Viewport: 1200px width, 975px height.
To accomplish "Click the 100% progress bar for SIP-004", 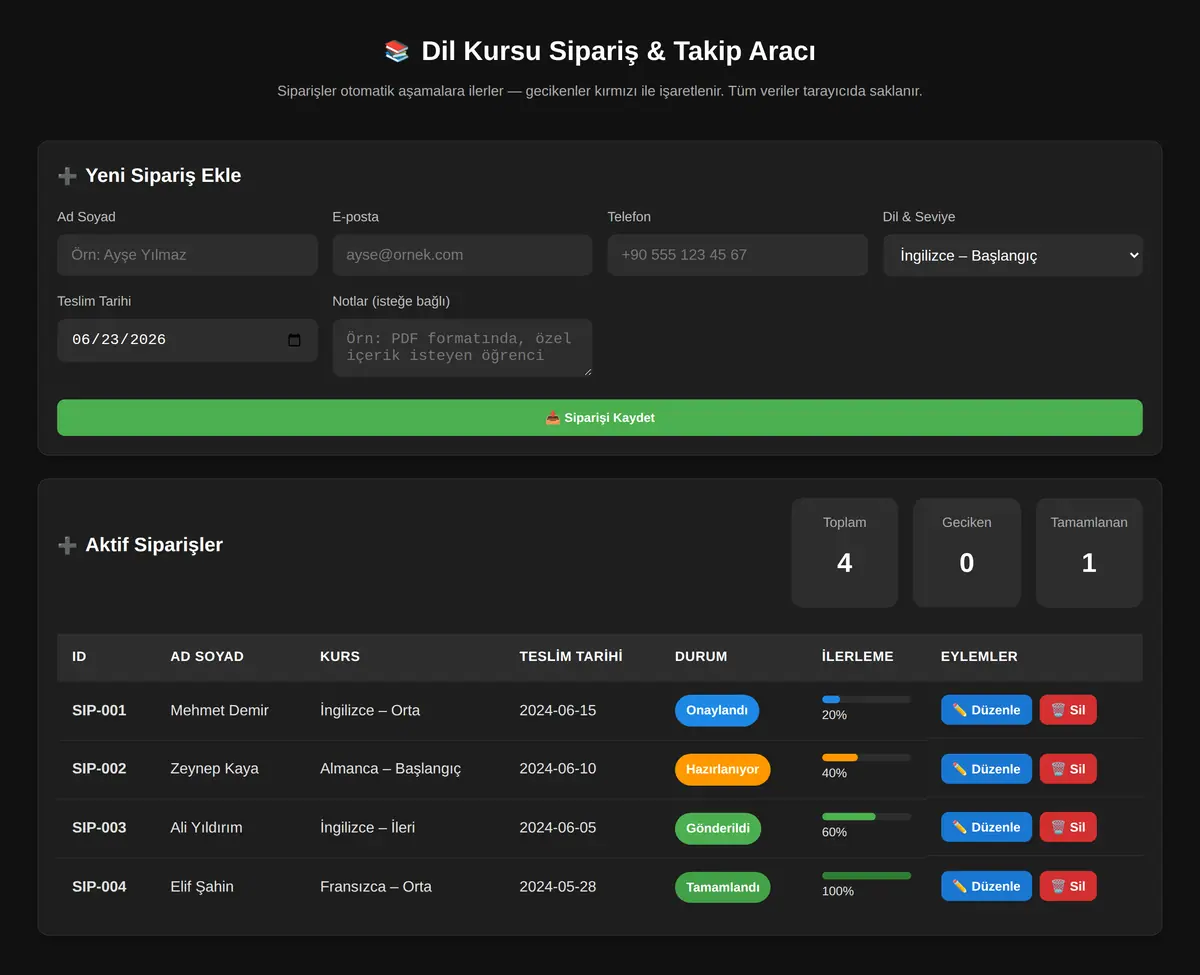I will pos(866,876).
